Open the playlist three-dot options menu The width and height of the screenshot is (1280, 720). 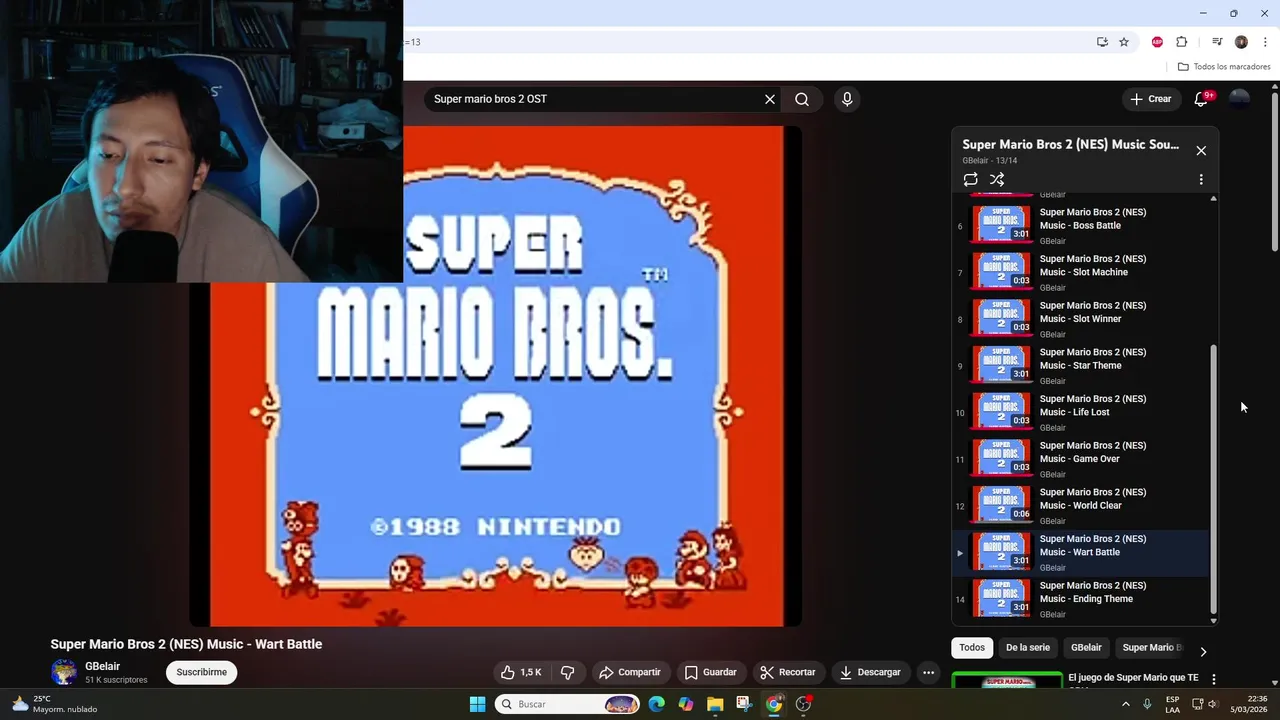(1201, 180)
